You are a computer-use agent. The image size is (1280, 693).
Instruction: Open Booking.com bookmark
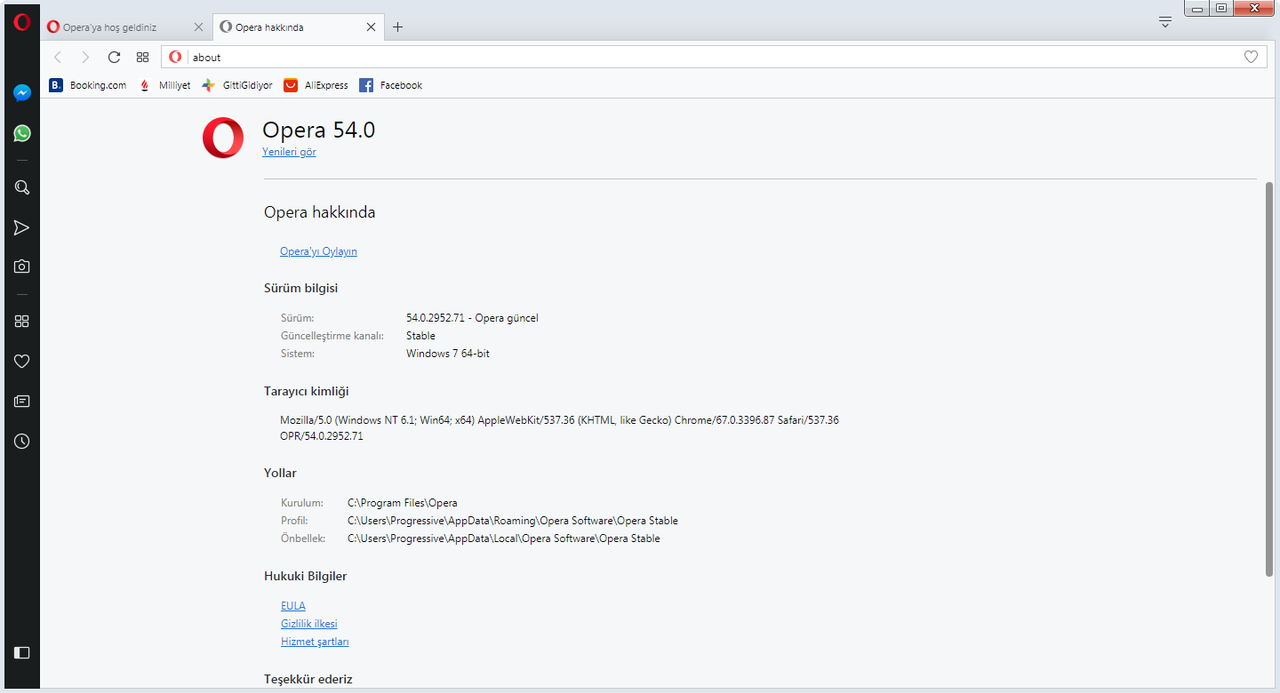coord(88,85)
